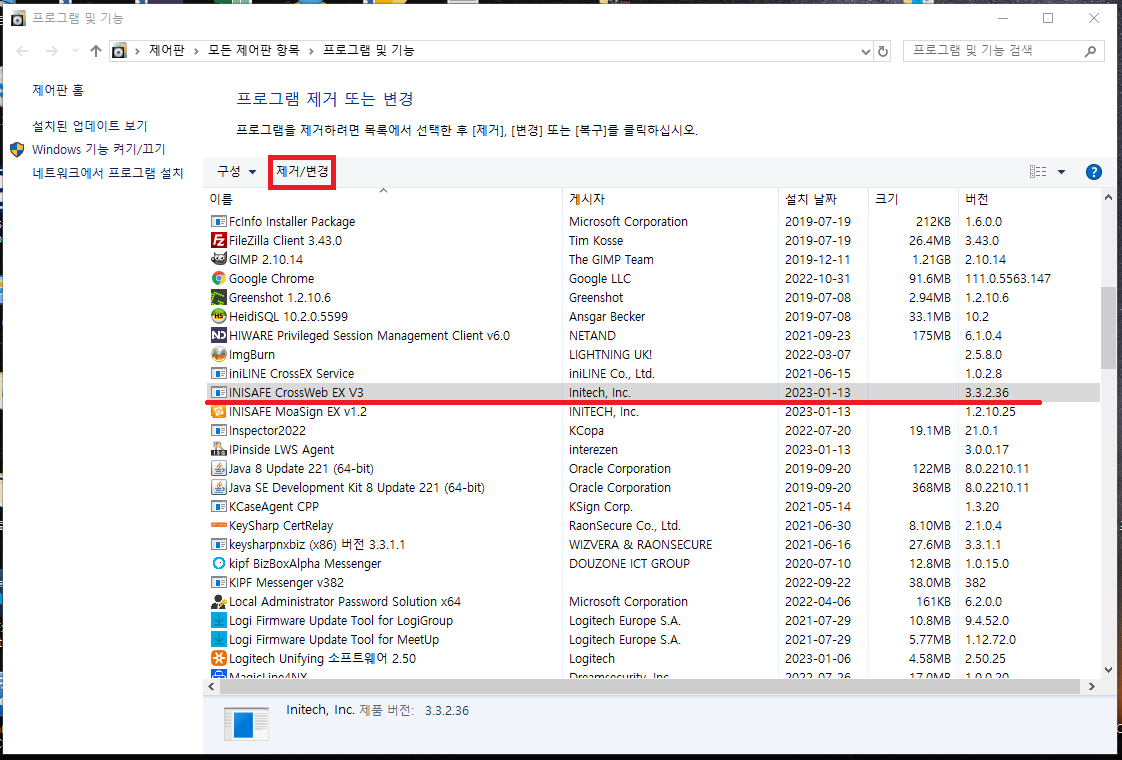Viewport: 1122px width, 760px height.
Task: Click the details pane program thumbnail
Action: [x=246, y=723]
